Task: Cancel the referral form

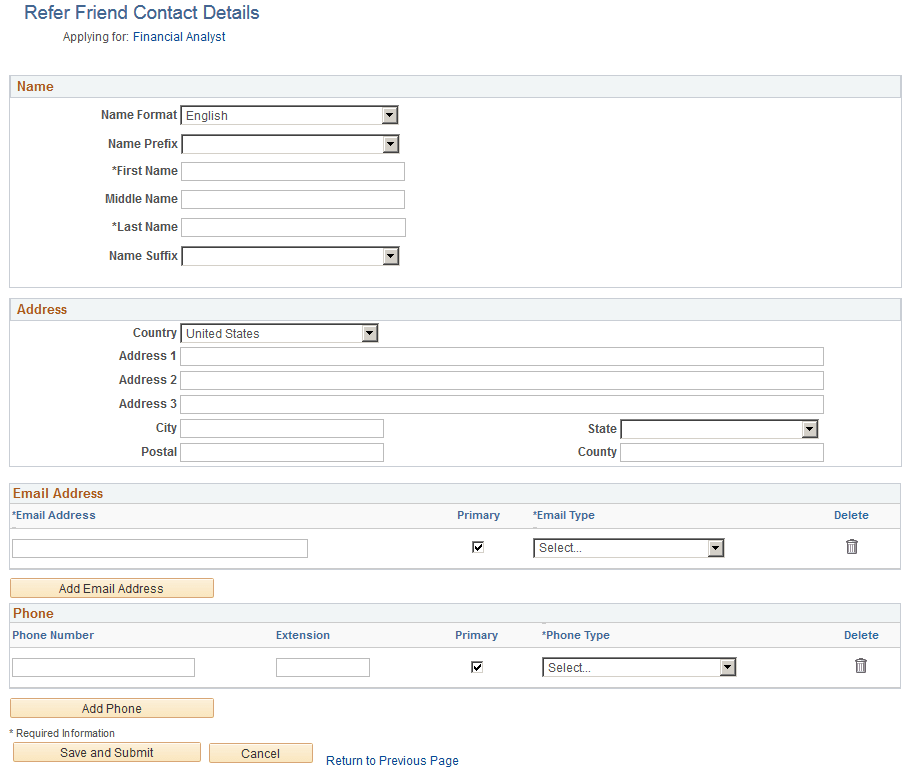Action: point(260,752)
